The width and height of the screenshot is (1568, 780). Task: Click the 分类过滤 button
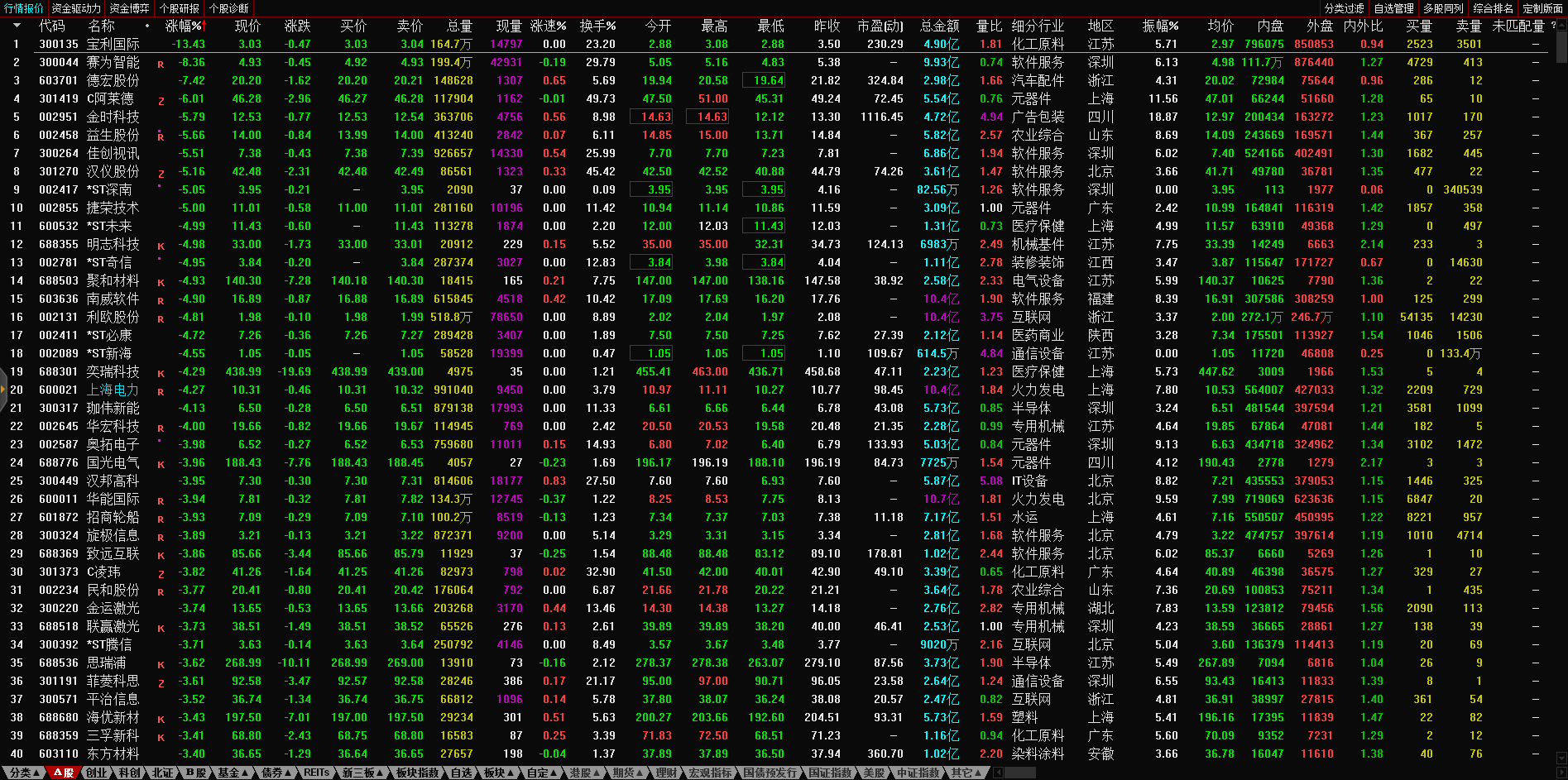pos(1345,8)
